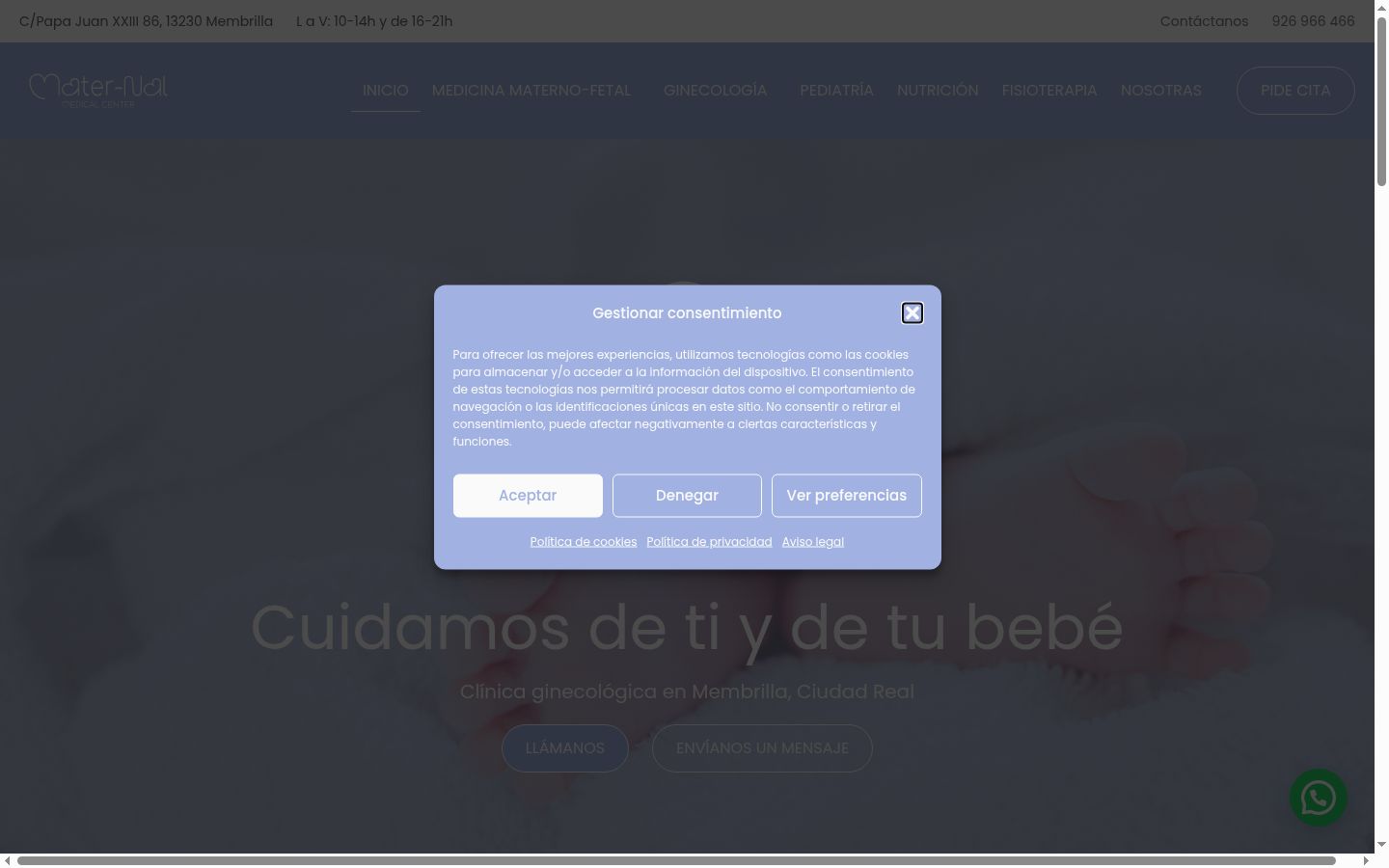Open NUTRICIÓN menu item
1389x868 pixels.
tap(938, 91)
